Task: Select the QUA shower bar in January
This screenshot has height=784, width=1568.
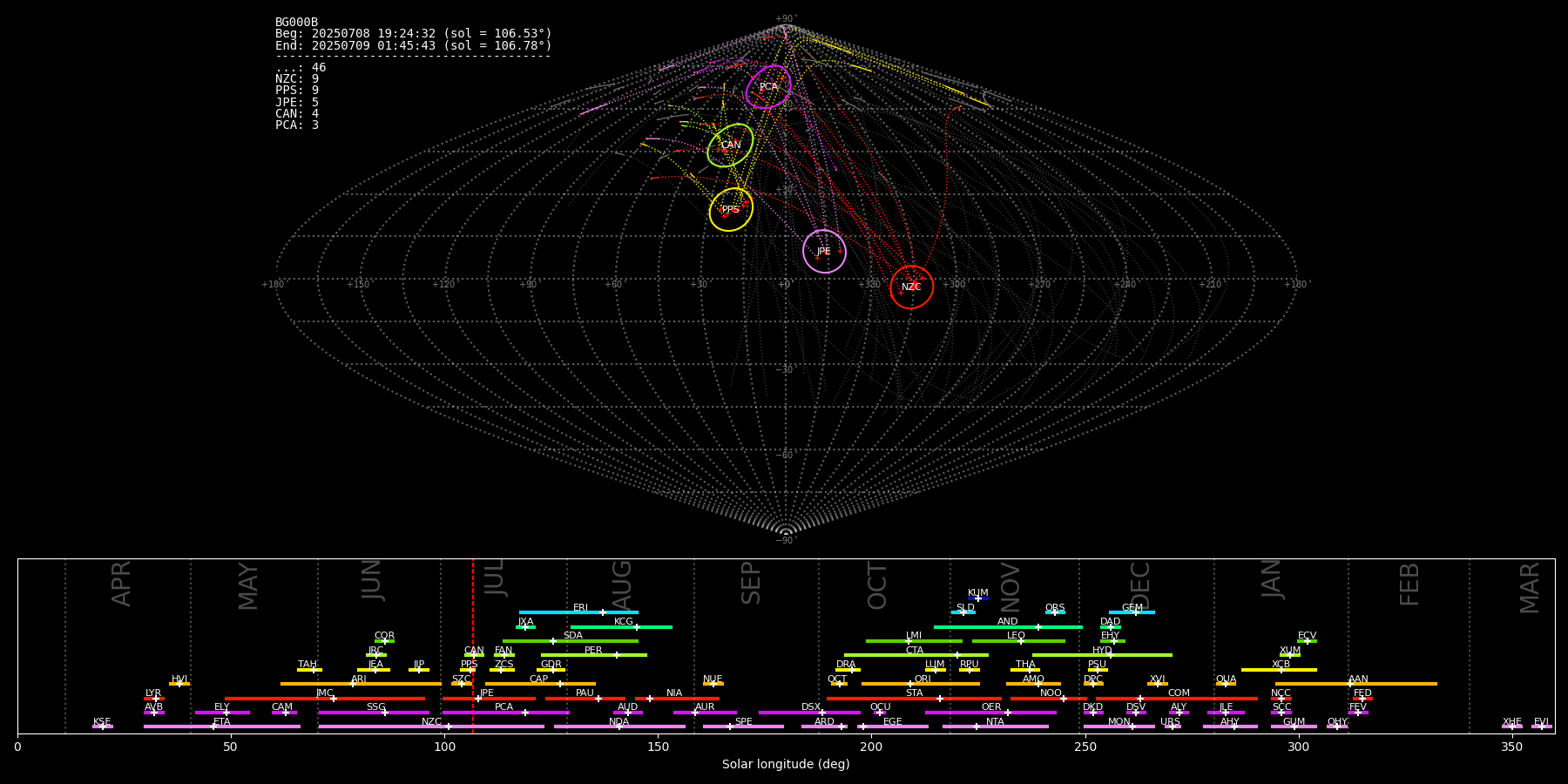Action: 1226,684
